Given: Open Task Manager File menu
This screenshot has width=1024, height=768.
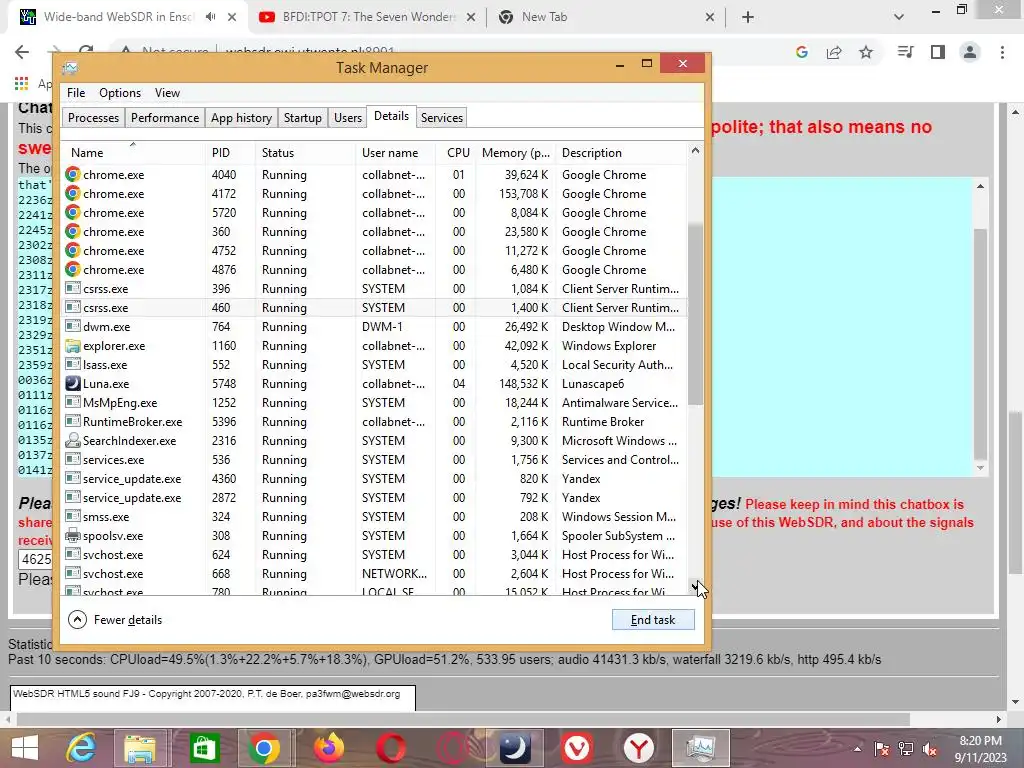Looking at the screenshot, I should [76, 93].
